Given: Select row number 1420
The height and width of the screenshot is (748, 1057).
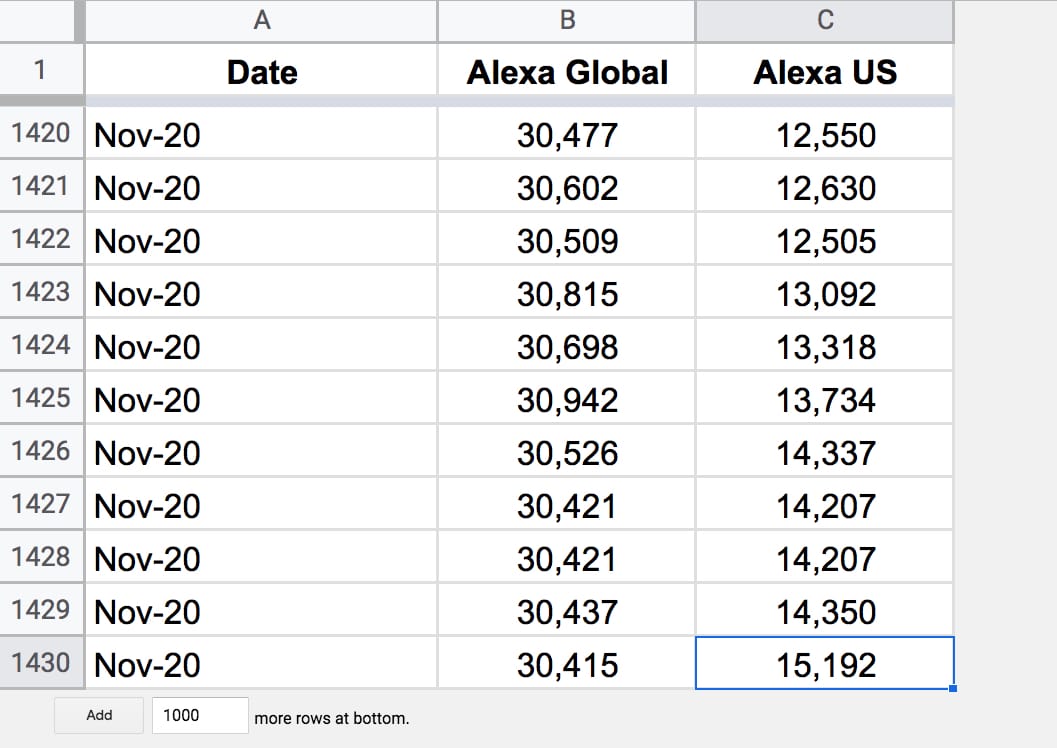Looking at the screenshot, I should tap(41, 133).
